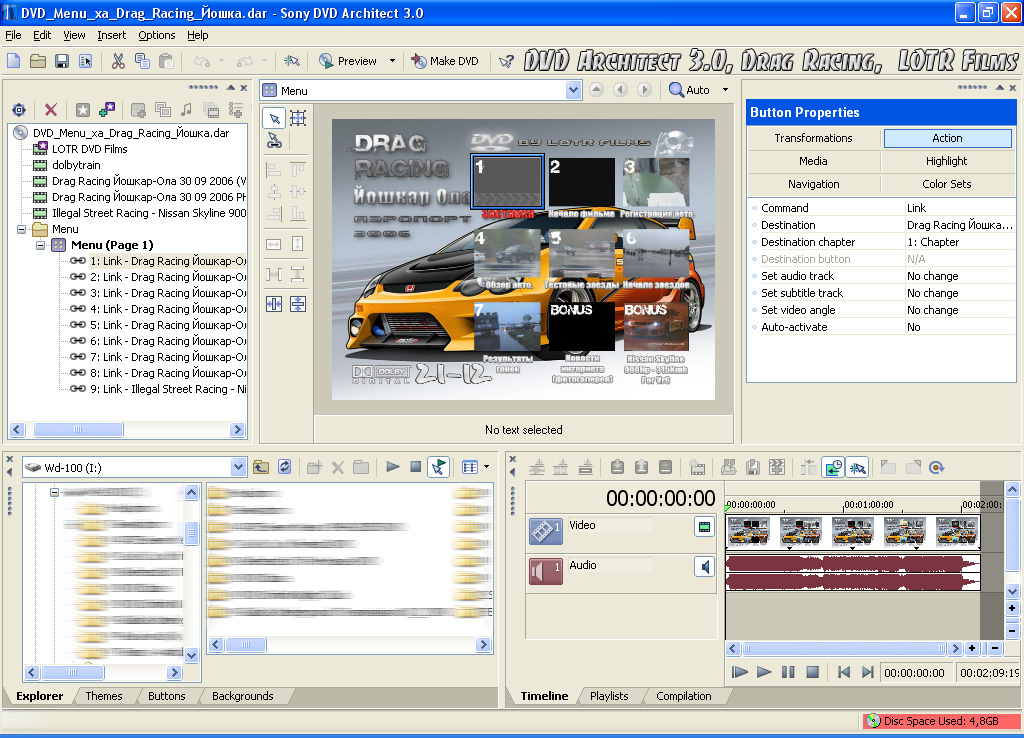Cut selection with the scissors icon
This screenshot has height=738, width=1024.
click(x=118, y=61)
